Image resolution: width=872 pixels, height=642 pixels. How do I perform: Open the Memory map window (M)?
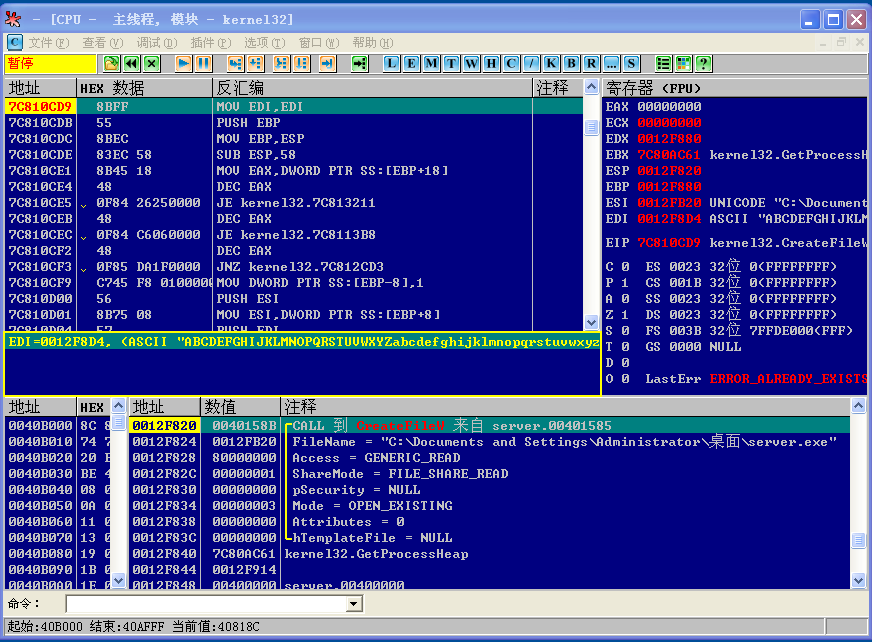point(432,63)
